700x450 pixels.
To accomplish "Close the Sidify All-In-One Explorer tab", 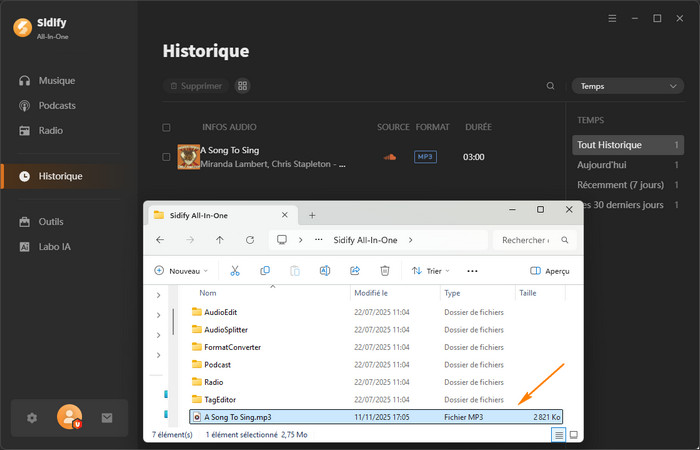I will pos(285,215).
